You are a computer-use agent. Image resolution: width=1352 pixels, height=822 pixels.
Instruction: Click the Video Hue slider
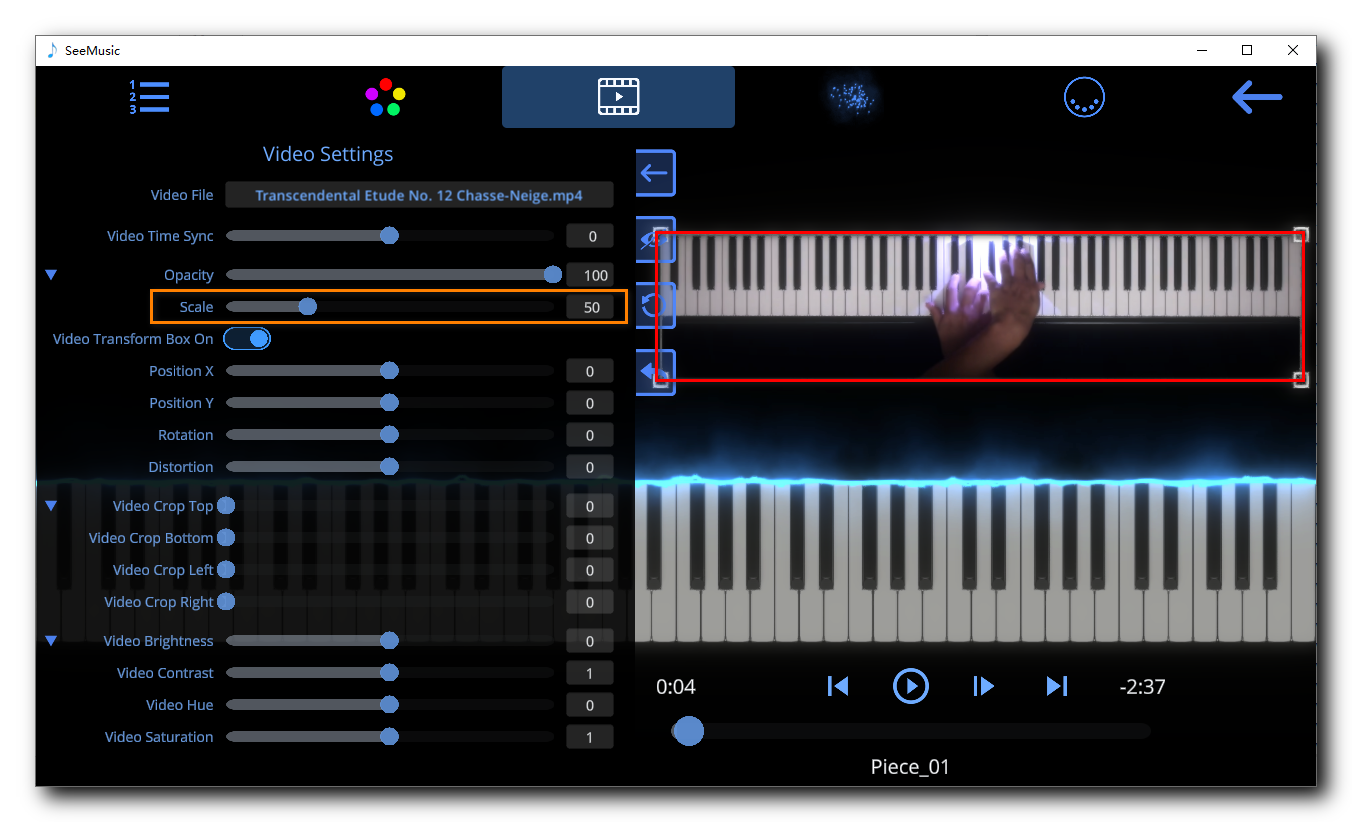coord(390,705)
